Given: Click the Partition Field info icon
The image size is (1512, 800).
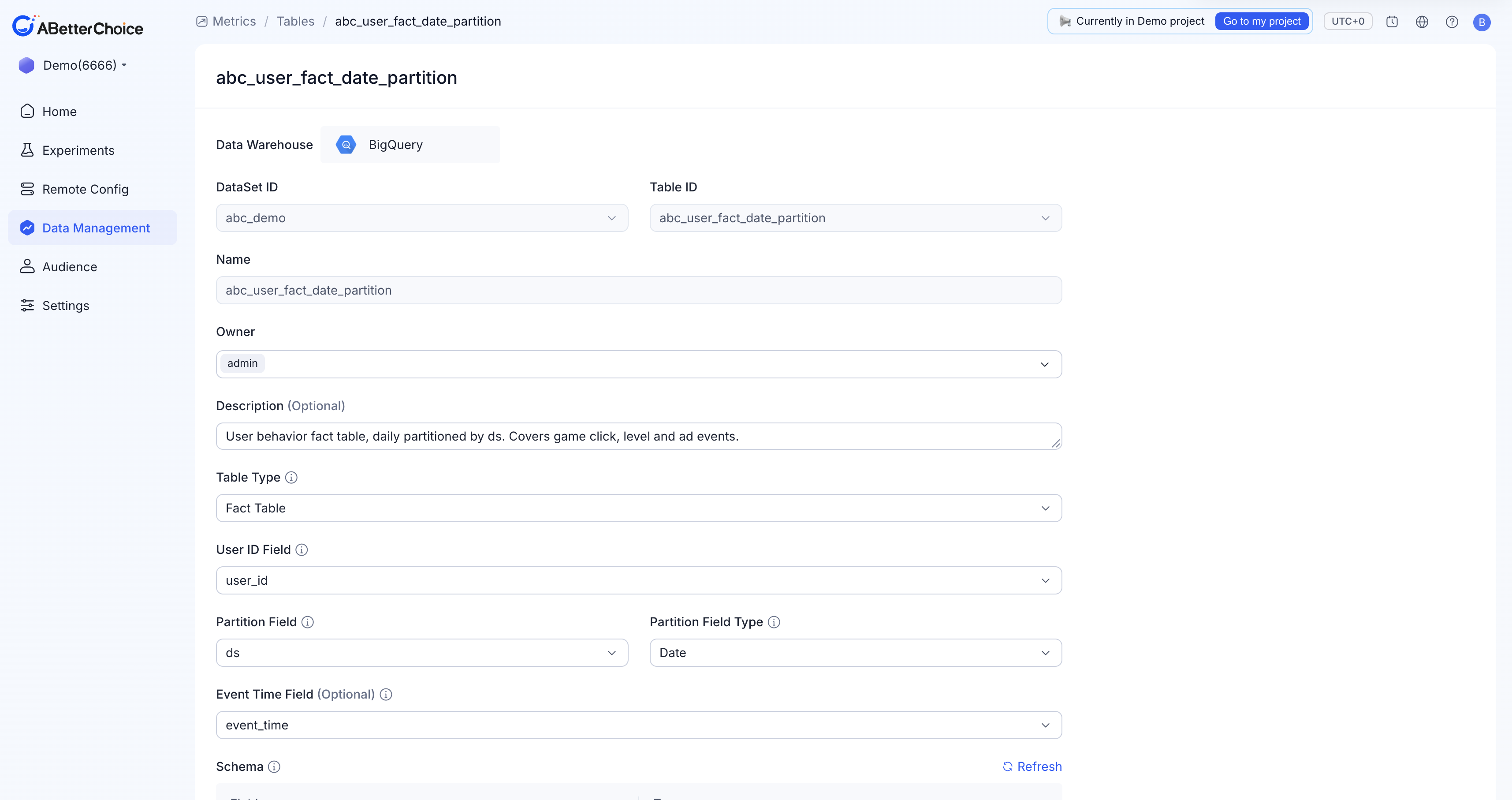Looking at the screenshot, I should [308, 622].
